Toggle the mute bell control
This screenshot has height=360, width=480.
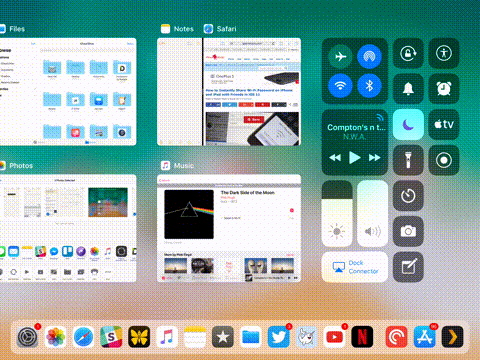(408, 89)
